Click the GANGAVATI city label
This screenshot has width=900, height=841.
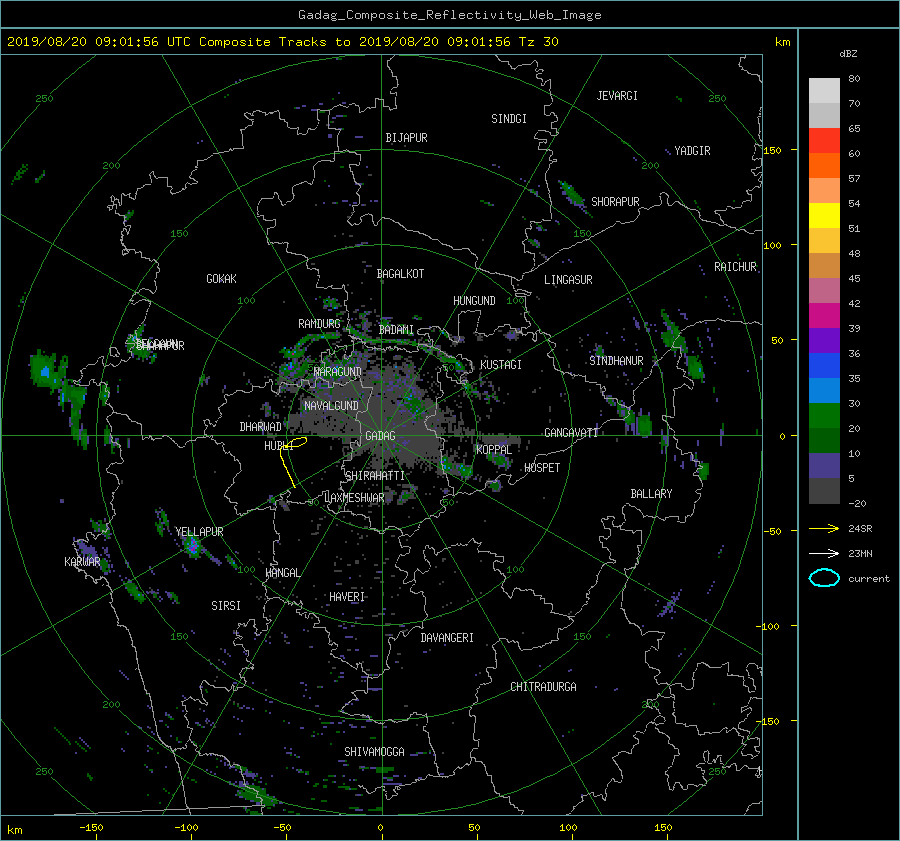[x=571, y=432]
